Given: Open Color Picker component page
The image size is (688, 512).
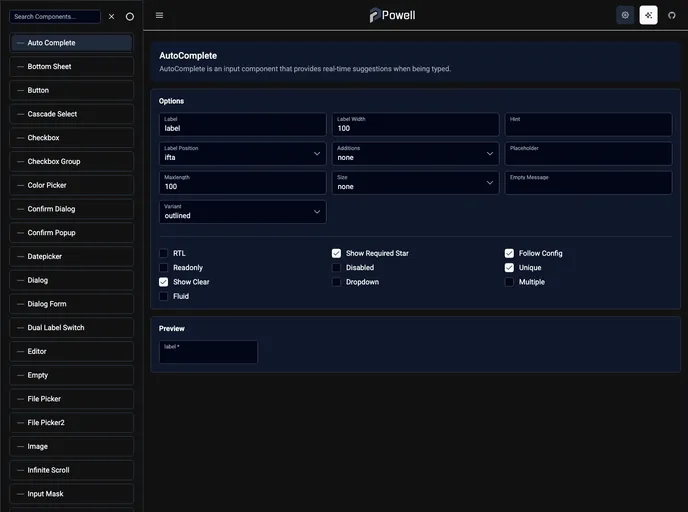Looking at the screenshot, I should [x=72, y=185].
